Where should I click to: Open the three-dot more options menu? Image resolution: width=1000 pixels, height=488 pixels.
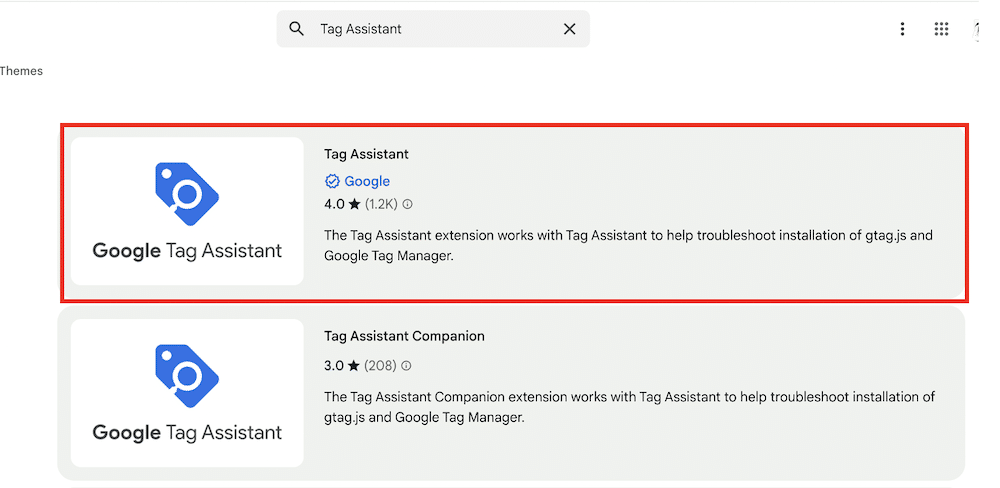(x=902, y=29)
